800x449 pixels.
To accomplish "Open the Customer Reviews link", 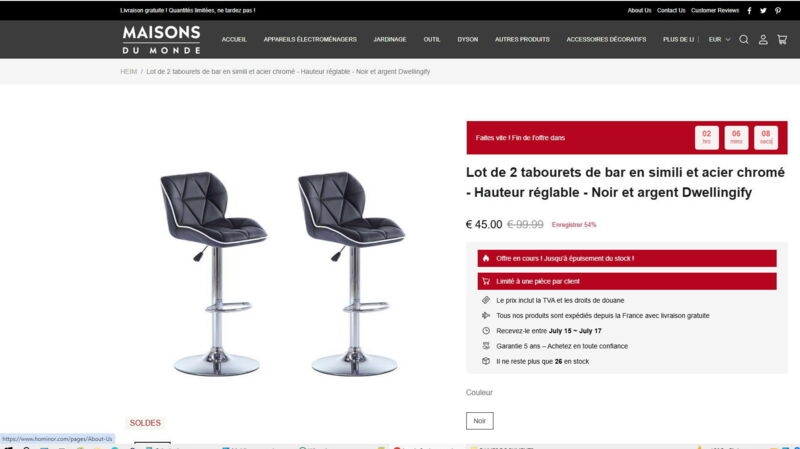I will coord(715,10).
